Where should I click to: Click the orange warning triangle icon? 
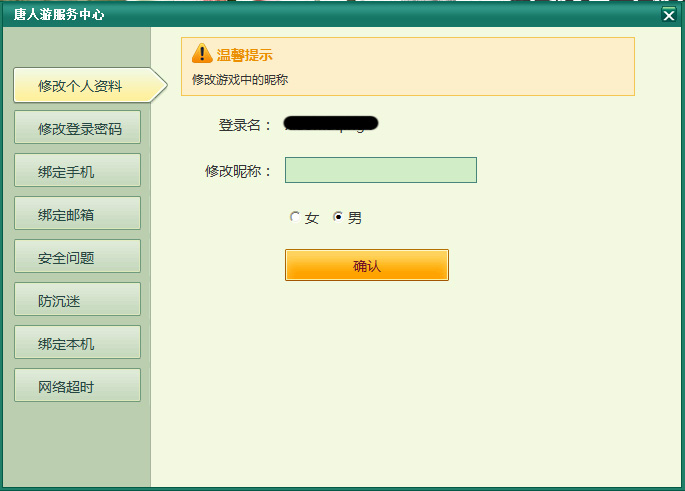202,54
